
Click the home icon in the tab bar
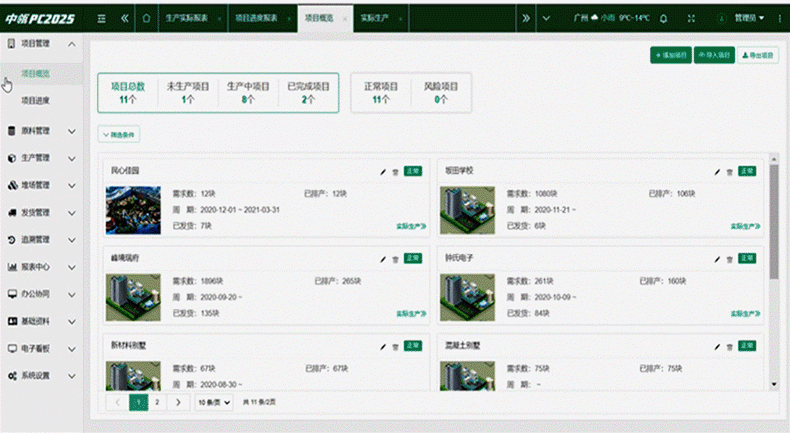point(147,18)
